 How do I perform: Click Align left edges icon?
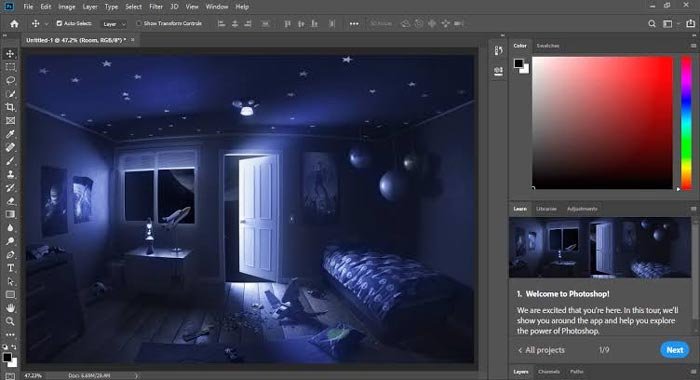point(221,24)
